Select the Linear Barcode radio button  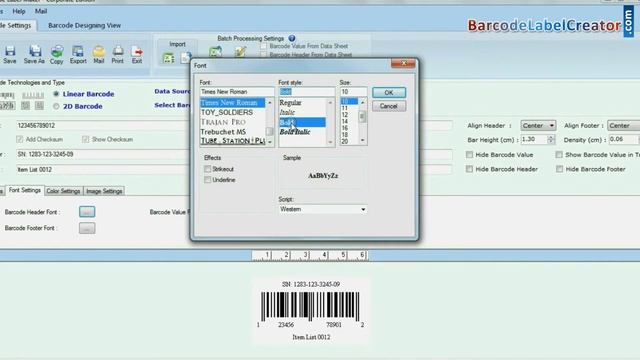56,94
